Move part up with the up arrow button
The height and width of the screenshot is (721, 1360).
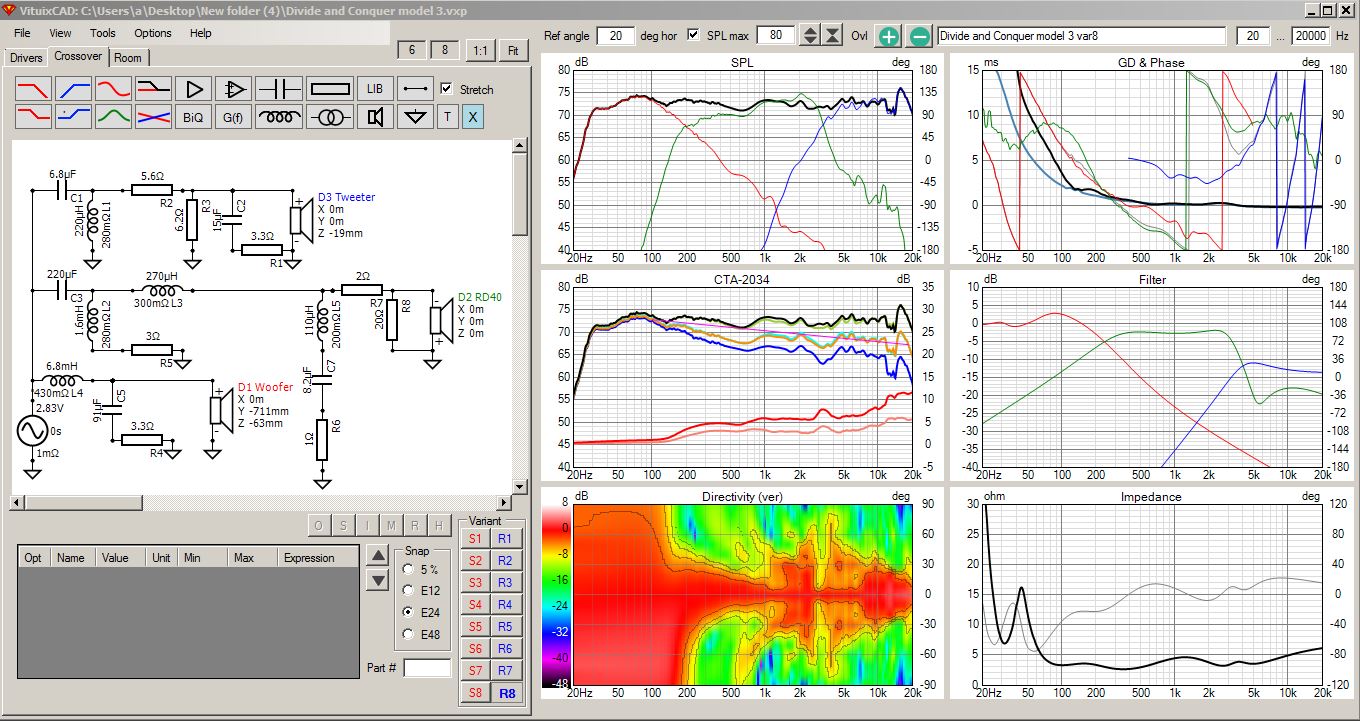click(x=377, y=556)
